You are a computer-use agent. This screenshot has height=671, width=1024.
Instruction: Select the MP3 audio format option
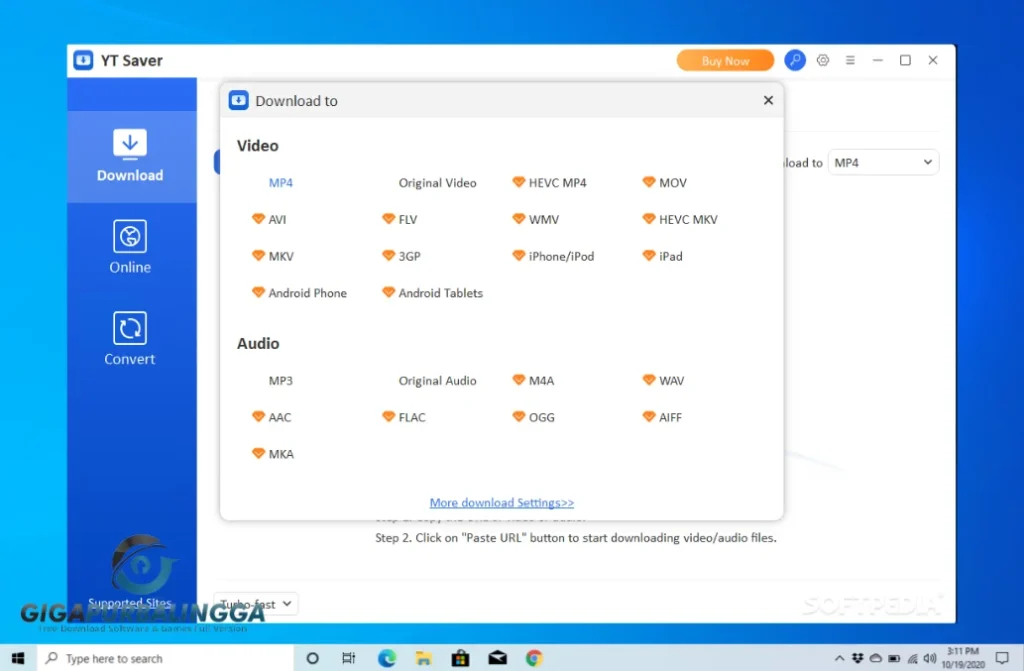coord(281,380)
